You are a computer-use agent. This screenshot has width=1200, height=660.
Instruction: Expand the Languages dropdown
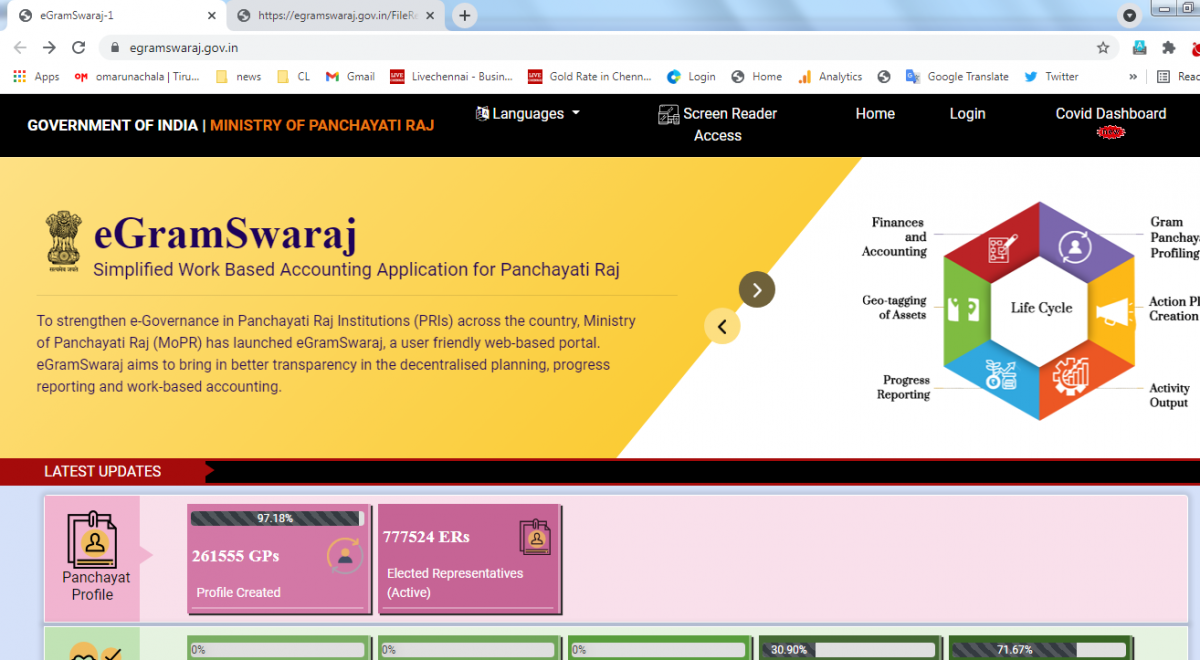528,114
